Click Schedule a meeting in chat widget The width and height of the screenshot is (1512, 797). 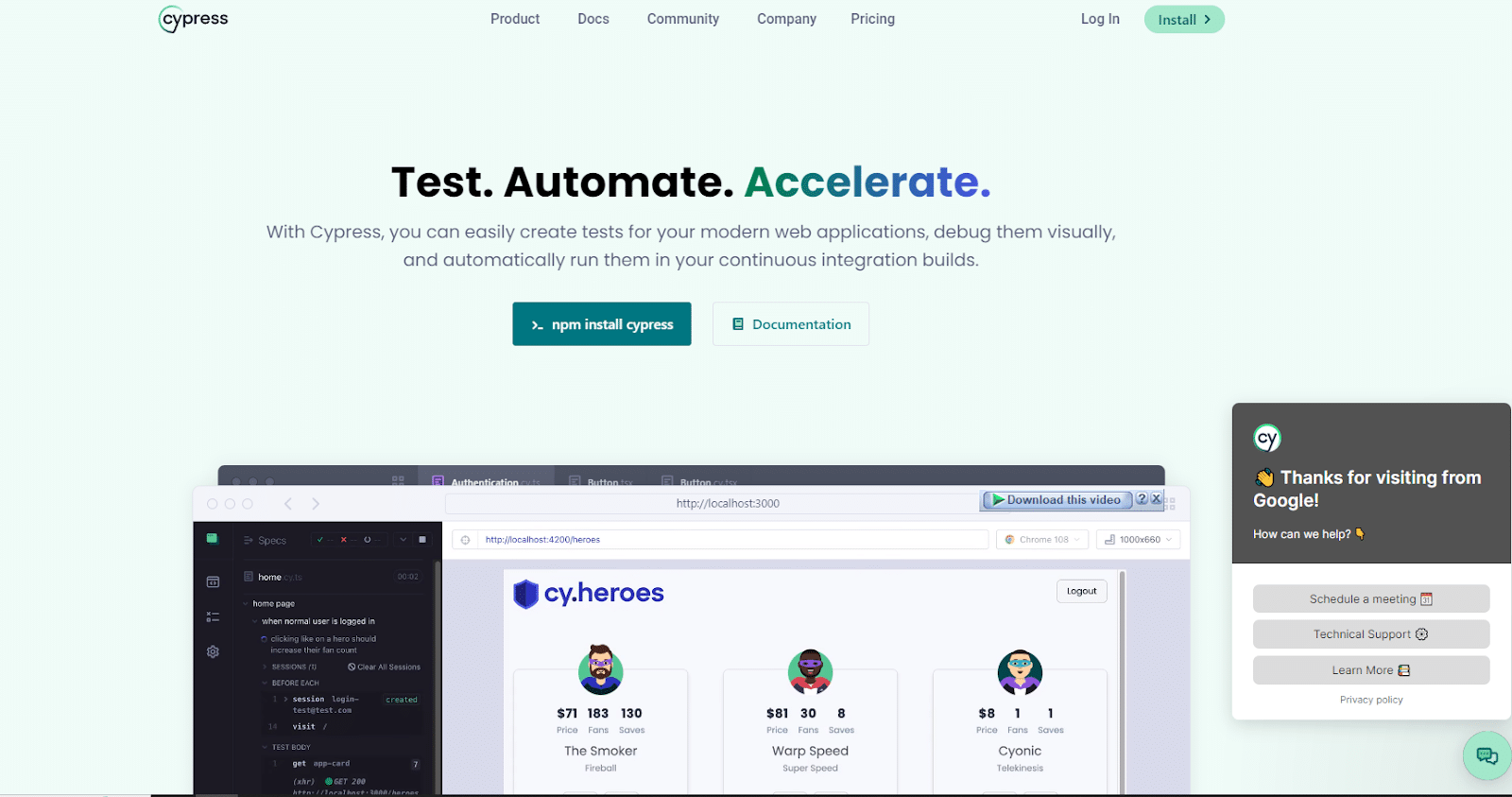click(x=1371, y=598)
